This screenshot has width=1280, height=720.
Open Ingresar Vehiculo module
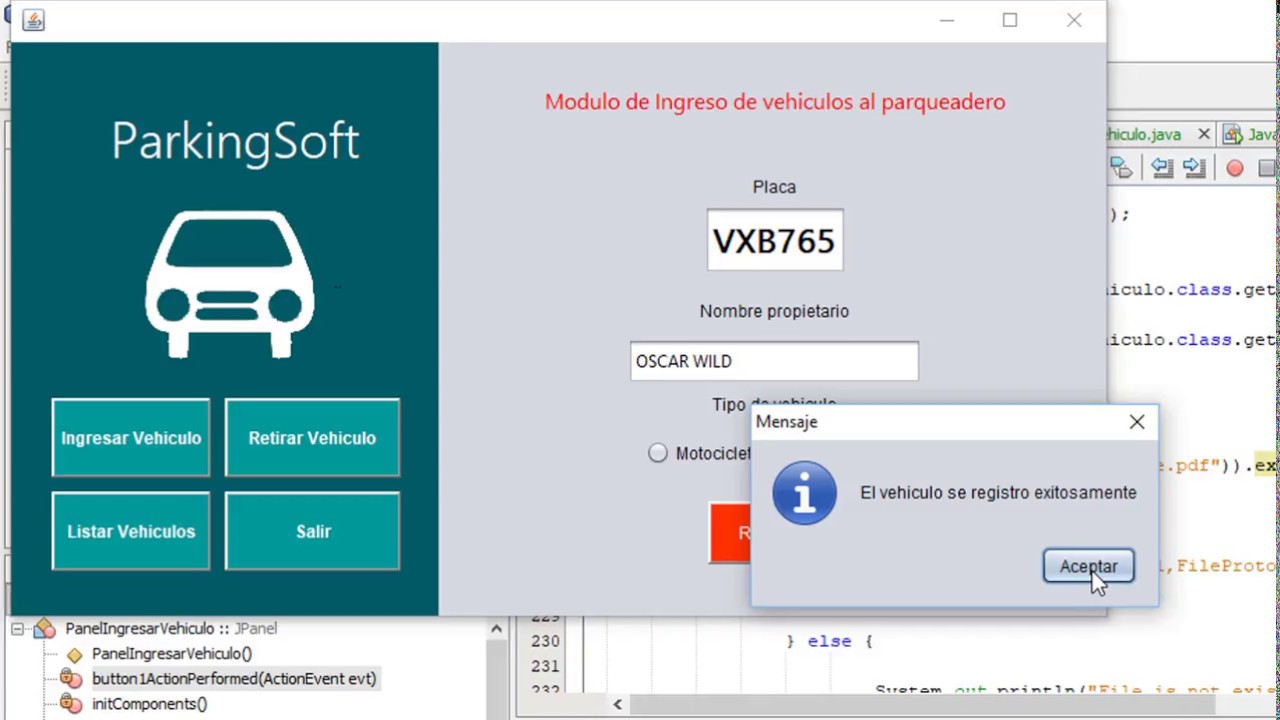point(131,438)
